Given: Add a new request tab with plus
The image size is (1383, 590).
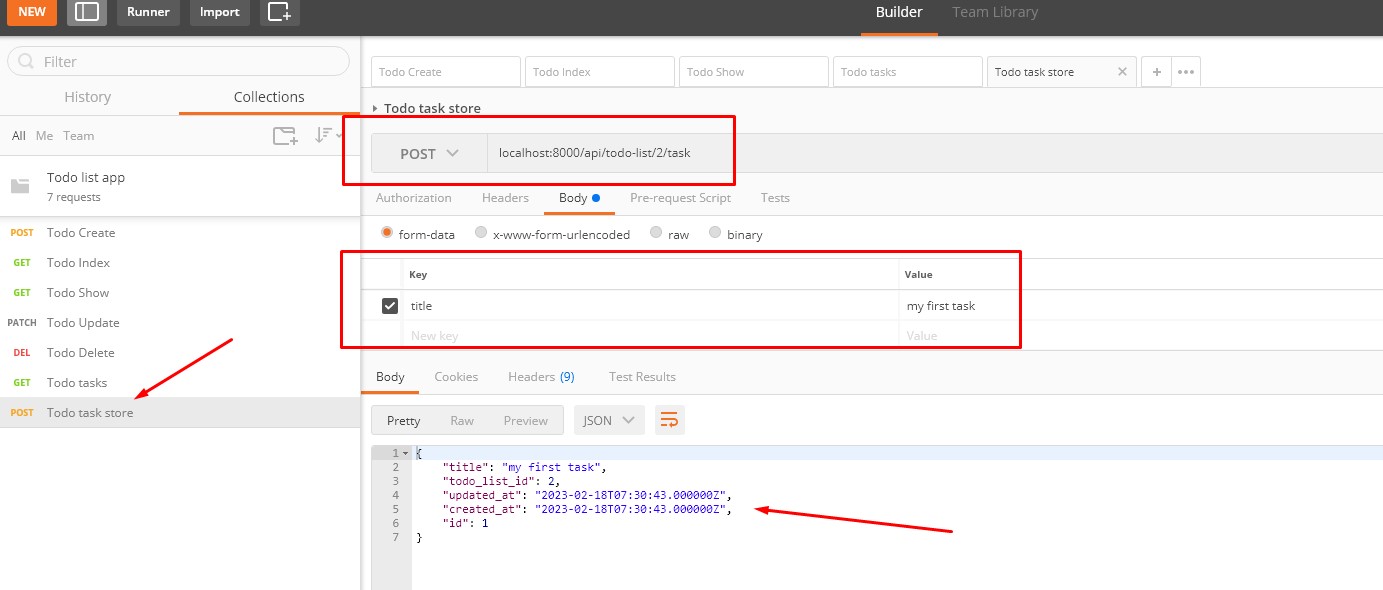Looking at the screenshot, I should tap(1156, 72).
